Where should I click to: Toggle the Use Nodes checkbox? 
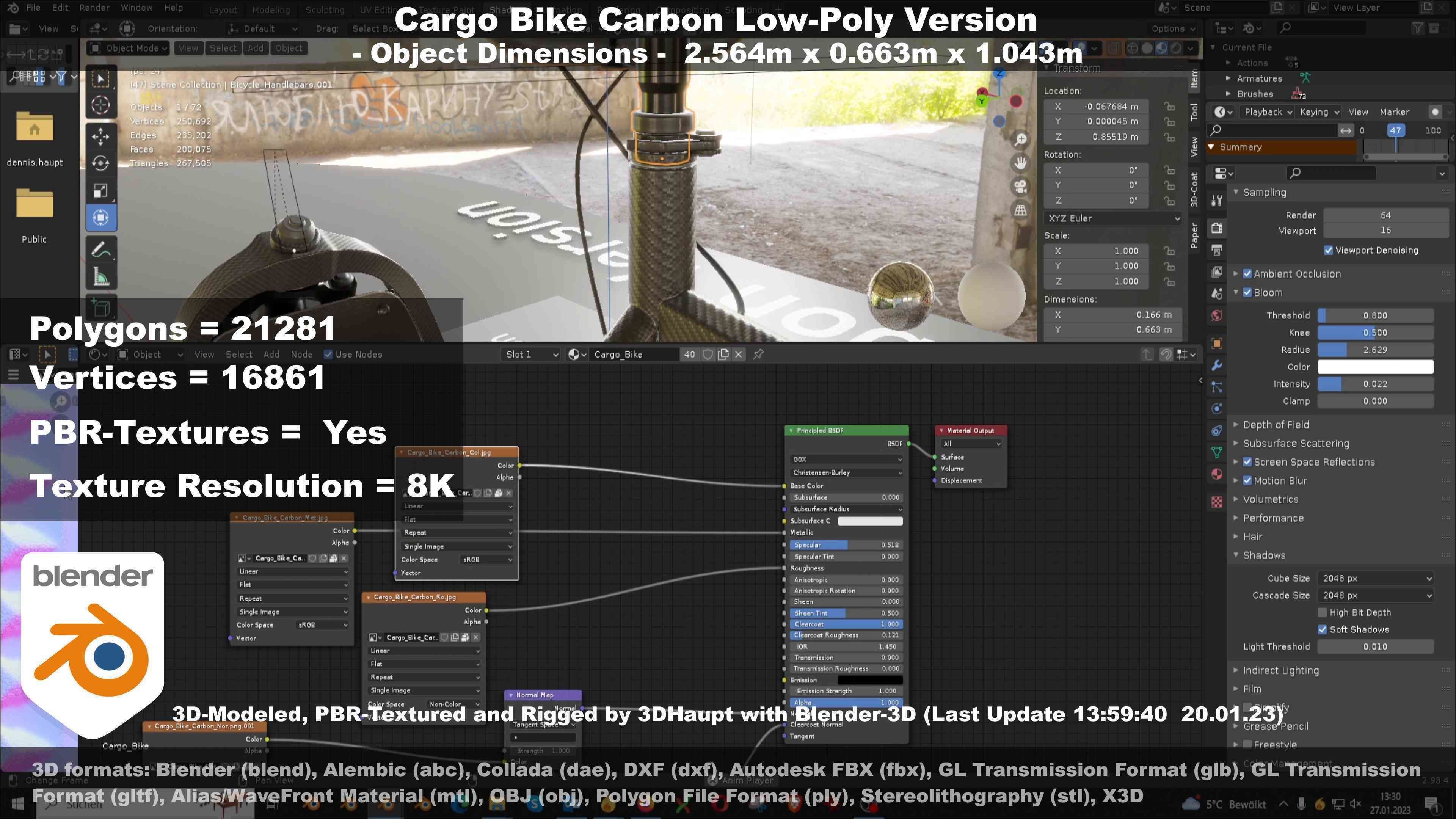click(328, 355)
